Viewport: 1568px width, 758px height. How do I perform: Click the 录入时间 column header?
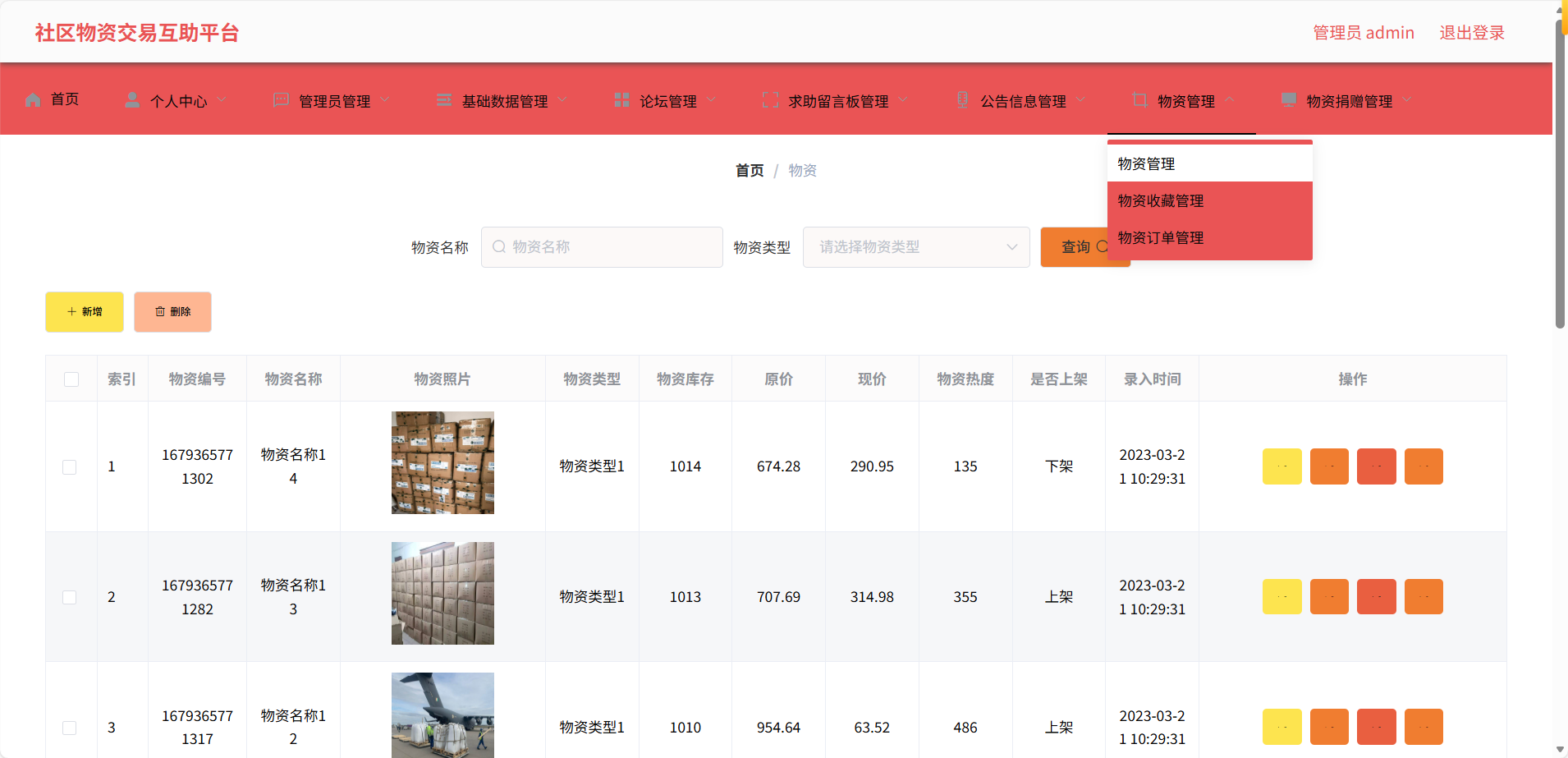1153,379
